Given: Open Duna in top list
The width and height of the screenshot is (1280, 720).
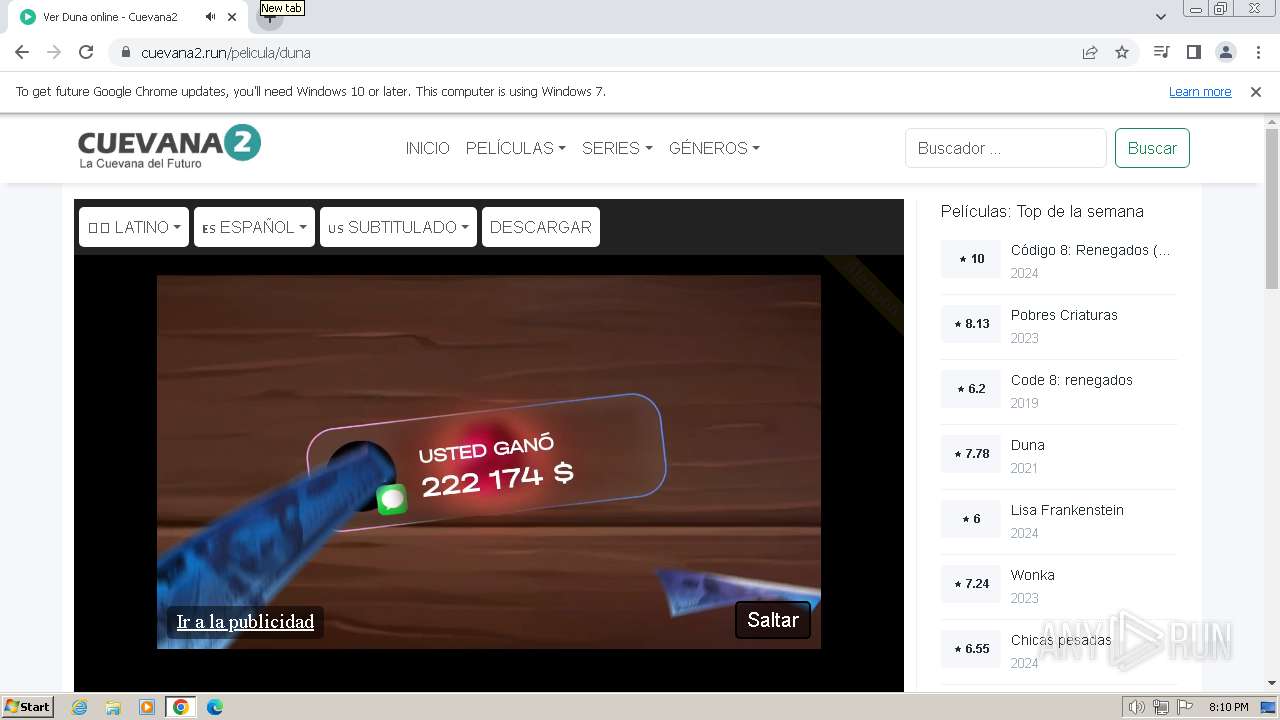Looking at the screenshot, I should pos(1027,446).
